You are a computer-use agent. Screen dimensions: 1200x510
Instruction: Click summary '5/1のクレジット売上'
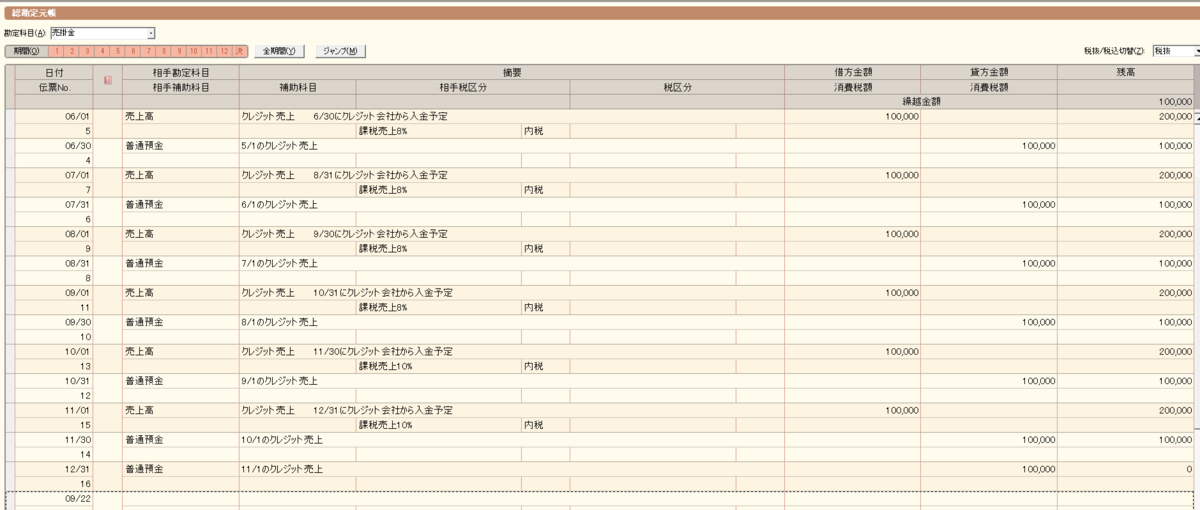(x=280, y=146)
